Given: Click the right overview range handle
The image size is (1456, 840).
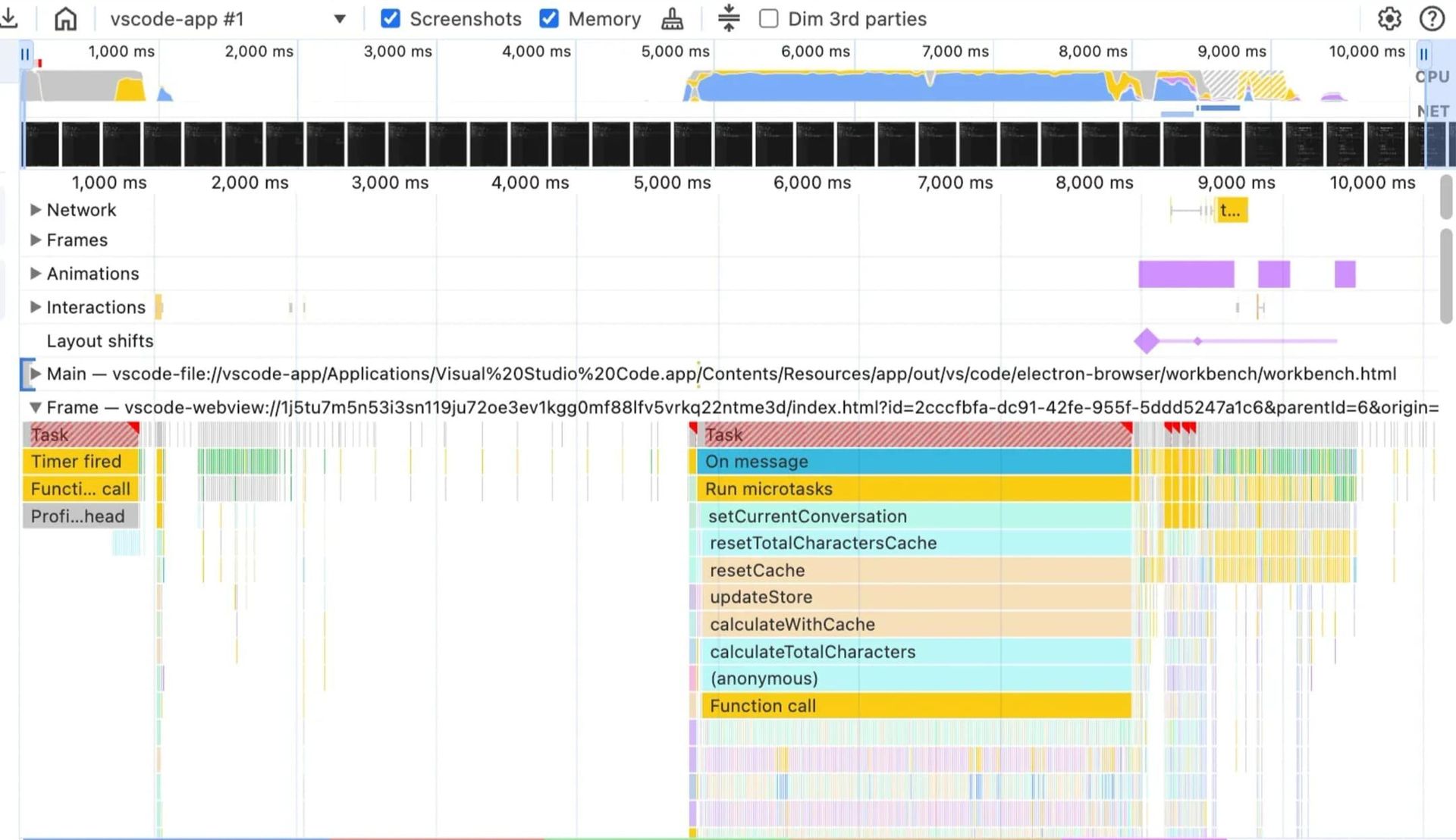Looking at the screenshot, I should pos(1423,54).
